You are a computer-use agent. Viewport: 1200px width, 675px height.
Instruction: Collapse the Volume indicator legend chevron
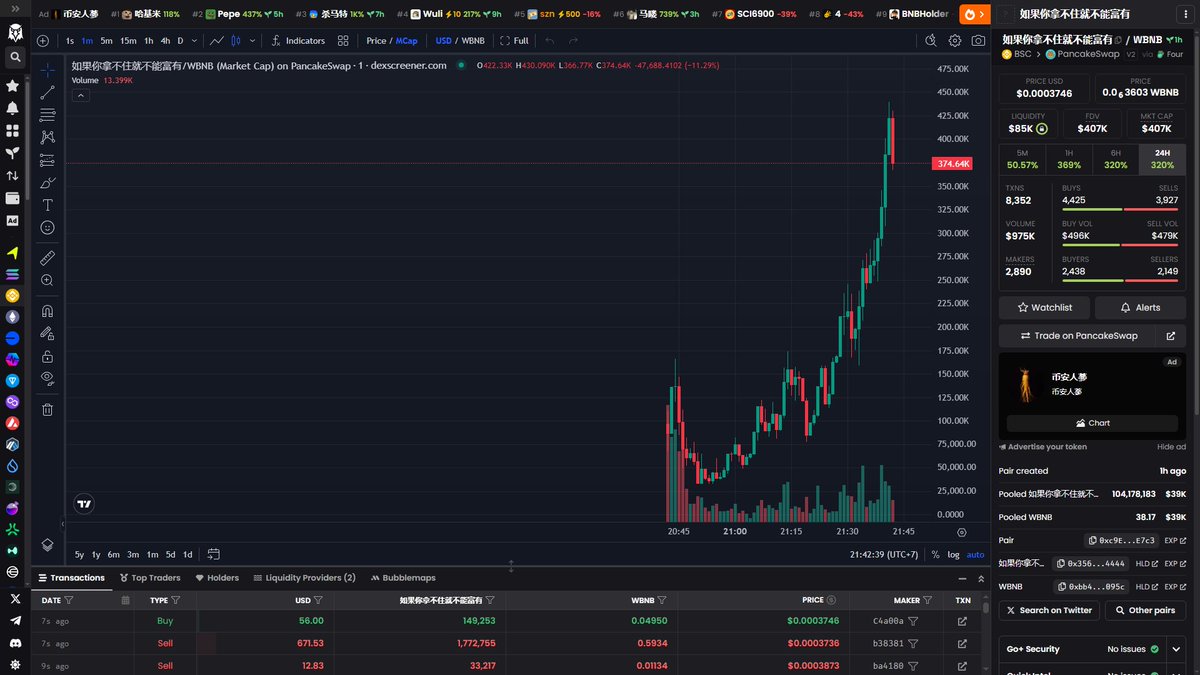(x=81, y=95)
